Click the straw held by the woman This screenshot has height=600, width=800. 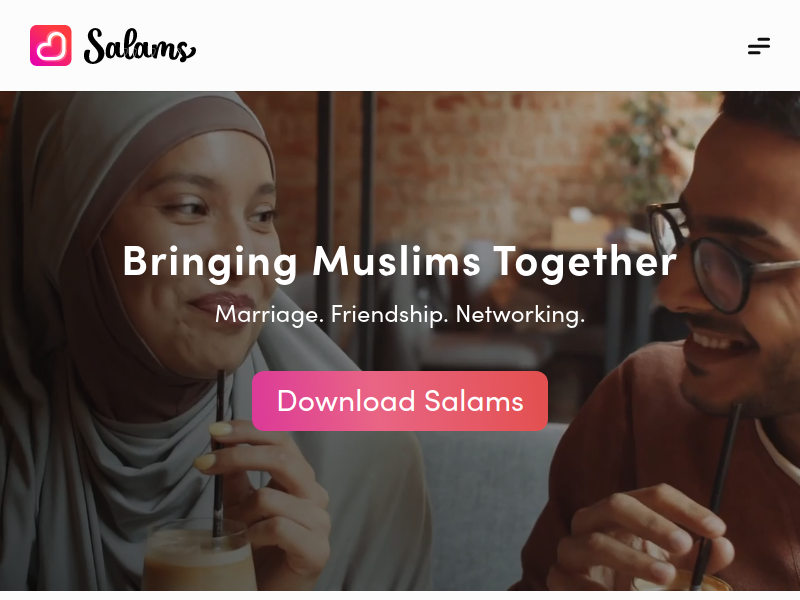click(219, 453)
